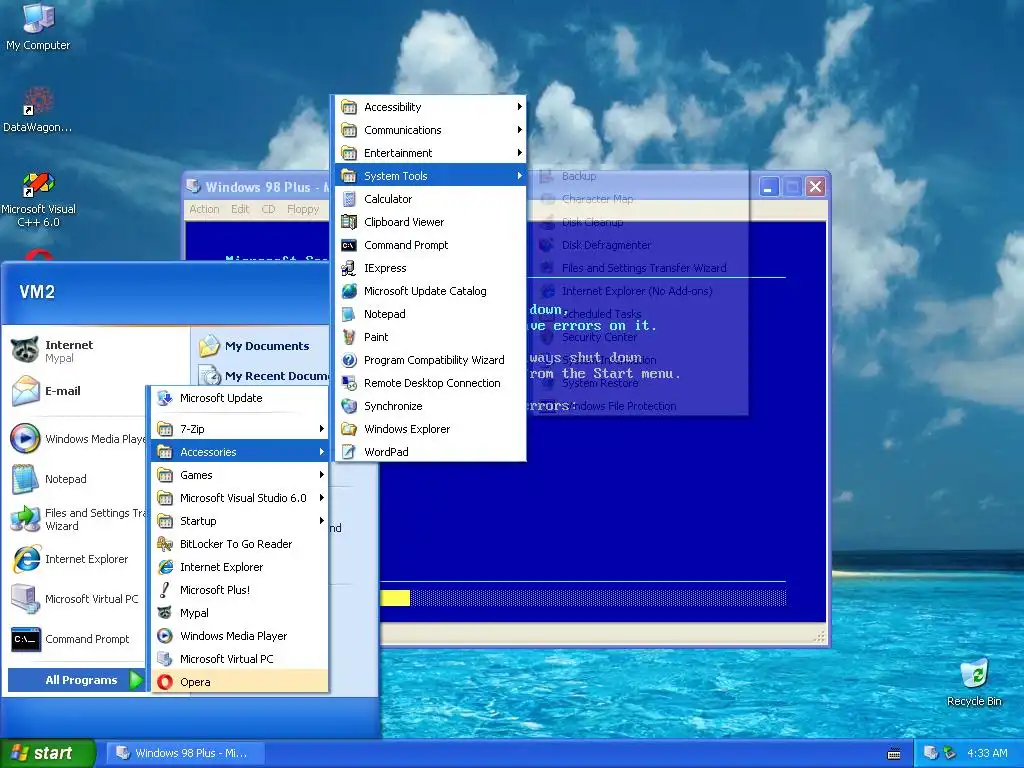Start Program Compatibility Wizard

tap(430, 360)
